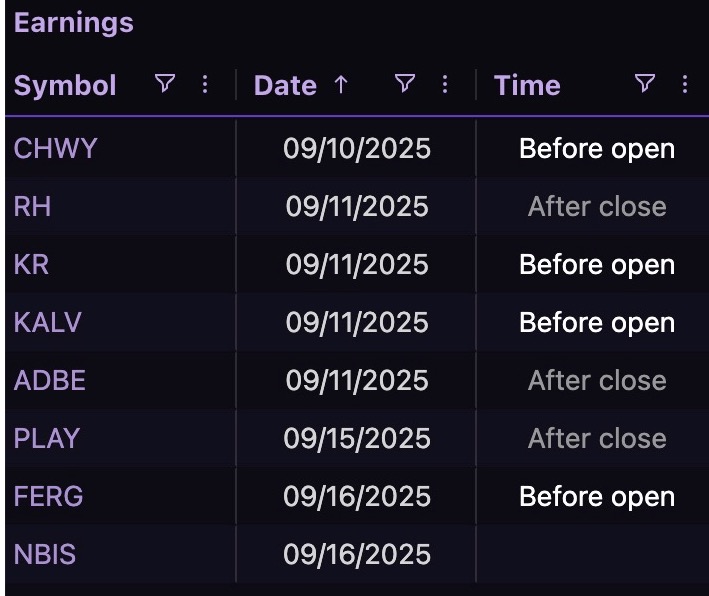Select the Earnings panel title
The width and height of the screenshot is (709, 596).
(74, 23)
